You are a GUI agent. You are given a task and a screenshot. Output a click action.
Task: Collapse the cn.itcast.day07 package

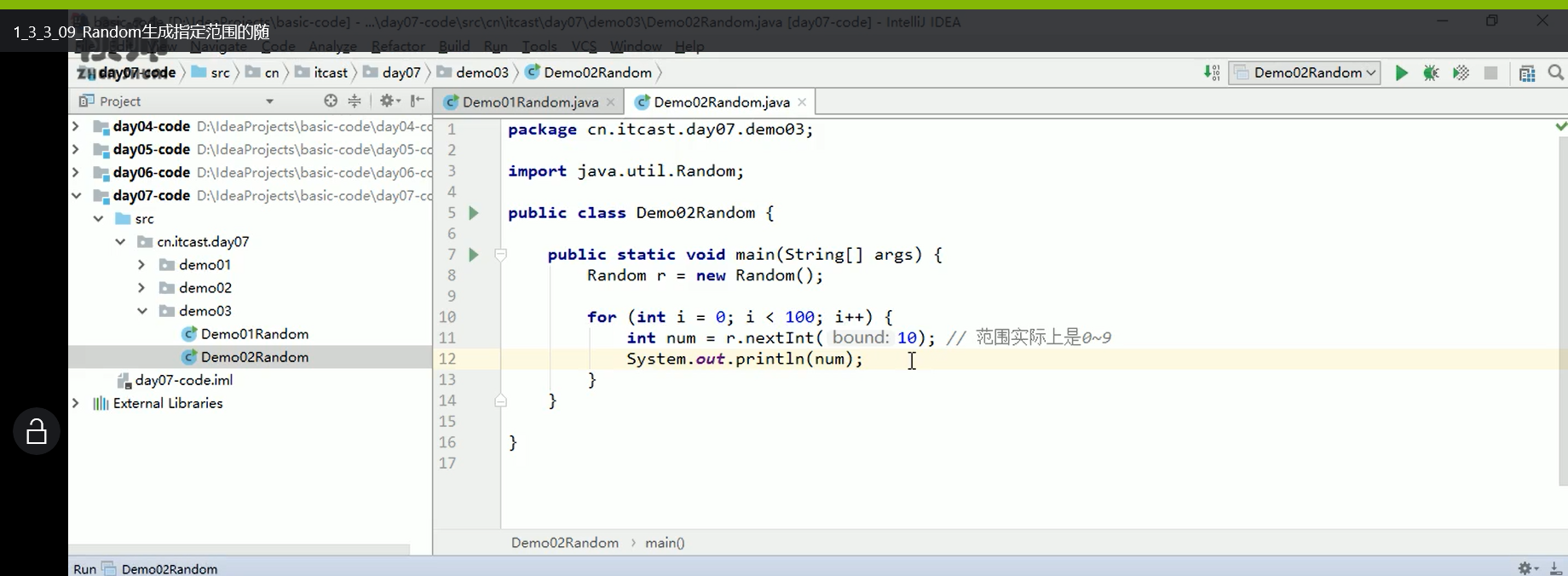point(121,242)
